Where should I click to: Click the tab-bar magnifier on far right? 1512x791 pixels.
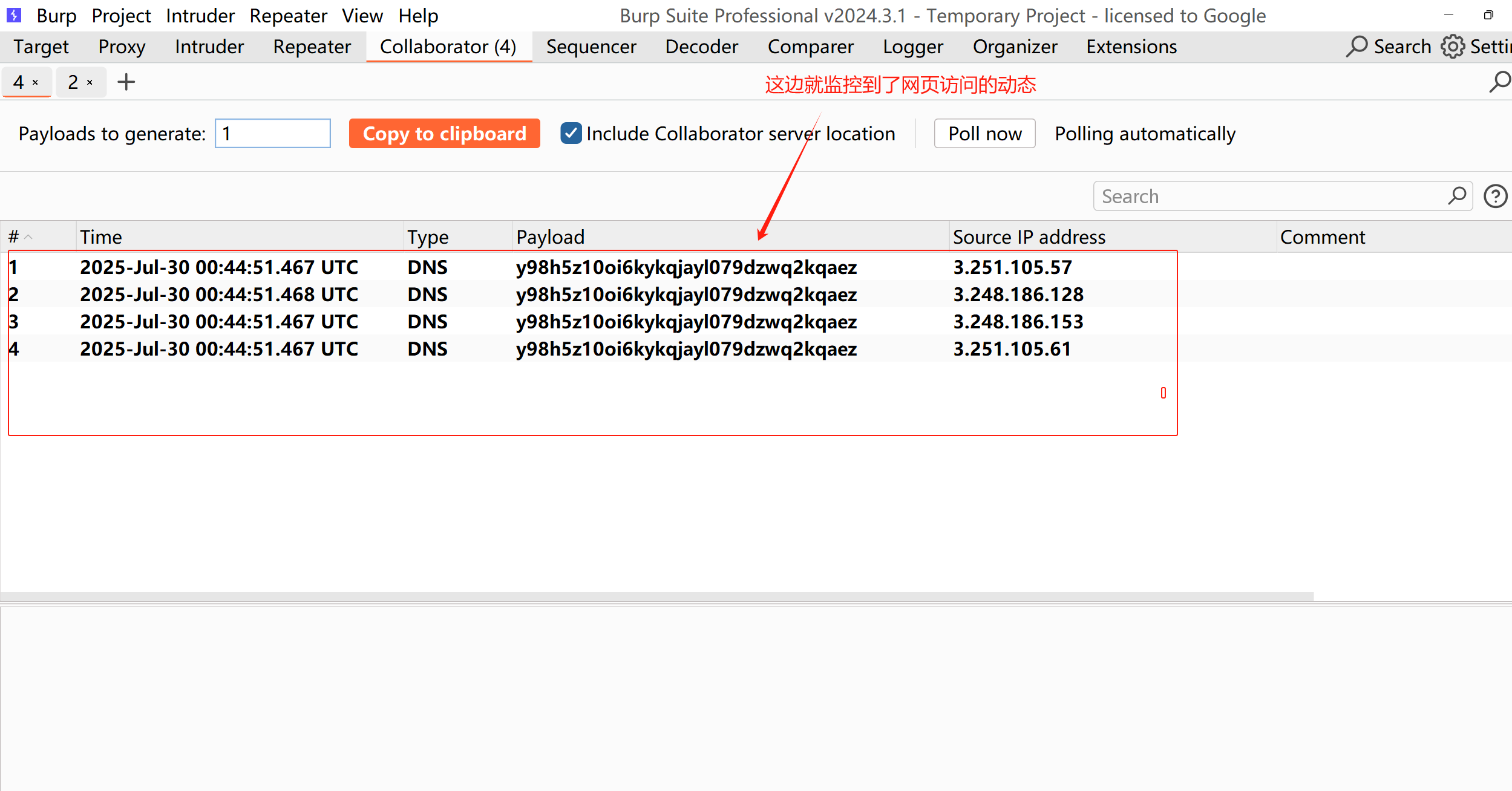(x=1499, y=82)
